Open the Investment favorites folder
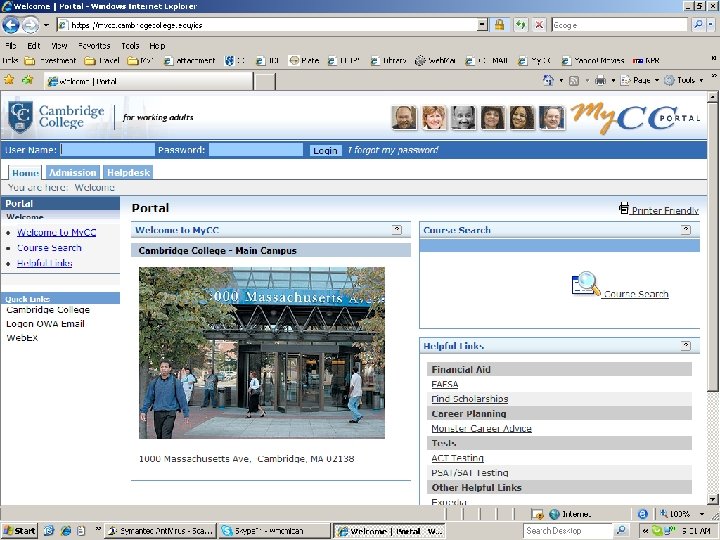 click(x=50, y=61)
